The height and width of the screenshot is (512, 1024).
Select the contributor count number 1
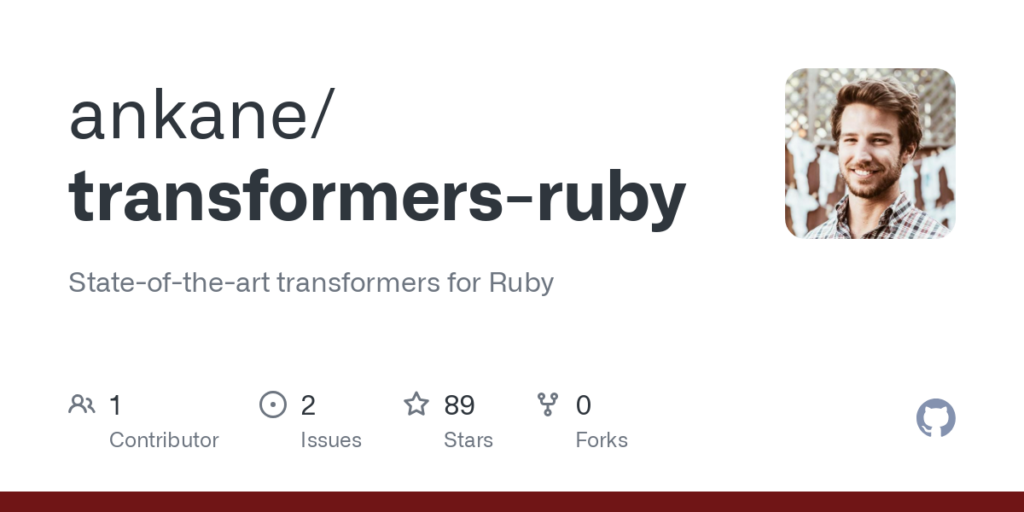pos(115,405)
